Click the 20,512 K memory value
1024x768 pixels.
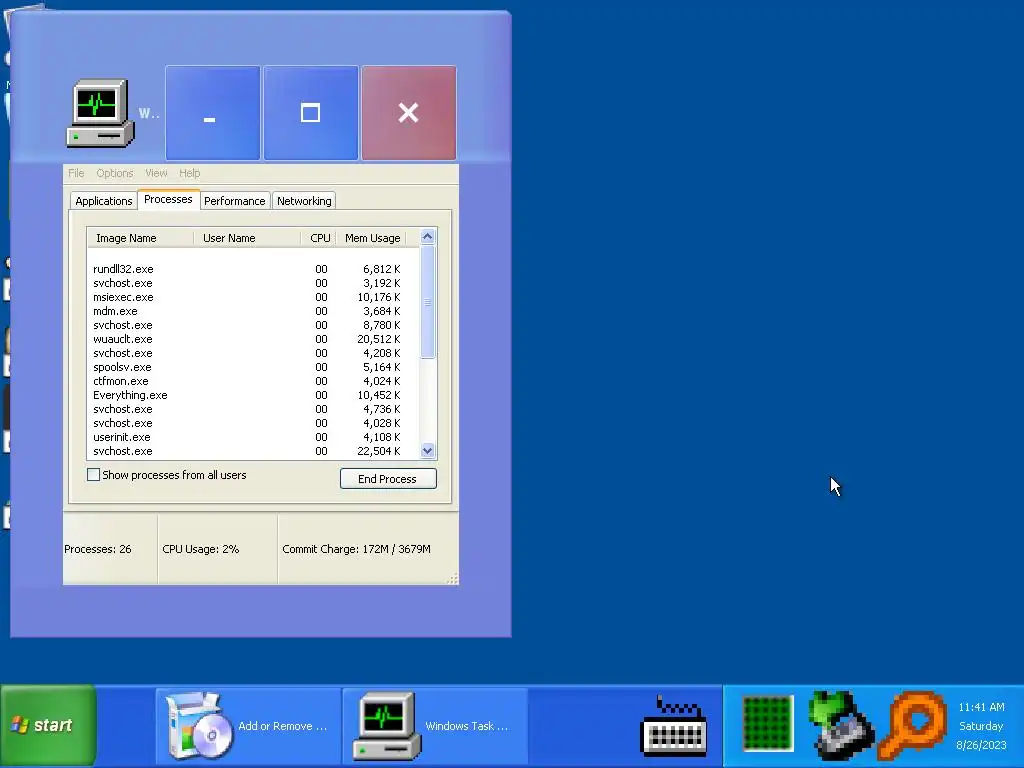(x=379, y=340)
